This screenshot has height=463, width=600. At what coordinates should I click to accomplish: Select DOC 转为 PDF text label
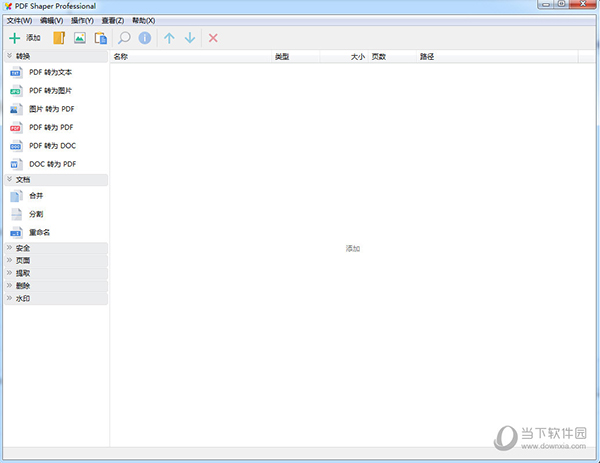point(53,164)
